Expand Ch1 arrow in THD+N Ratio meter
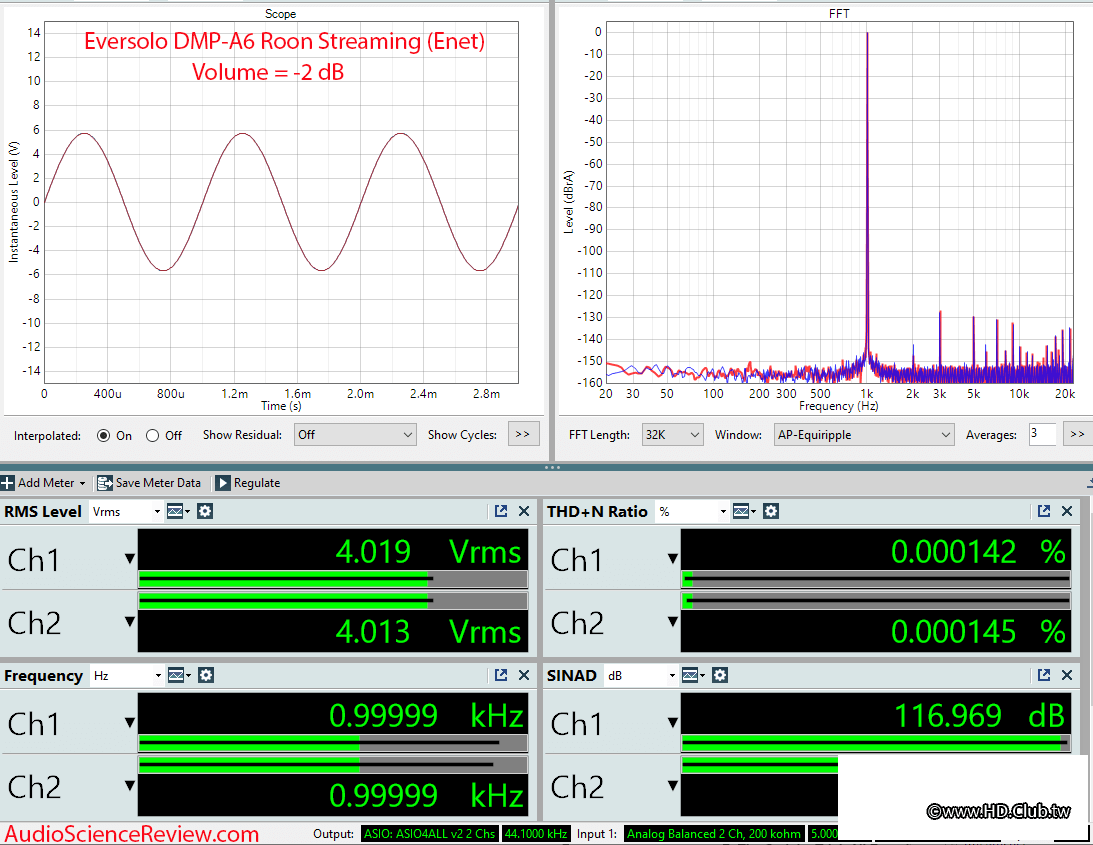The height and width of the screenshot is (845, 1093). pyautogui.click(x=673, y=558)
